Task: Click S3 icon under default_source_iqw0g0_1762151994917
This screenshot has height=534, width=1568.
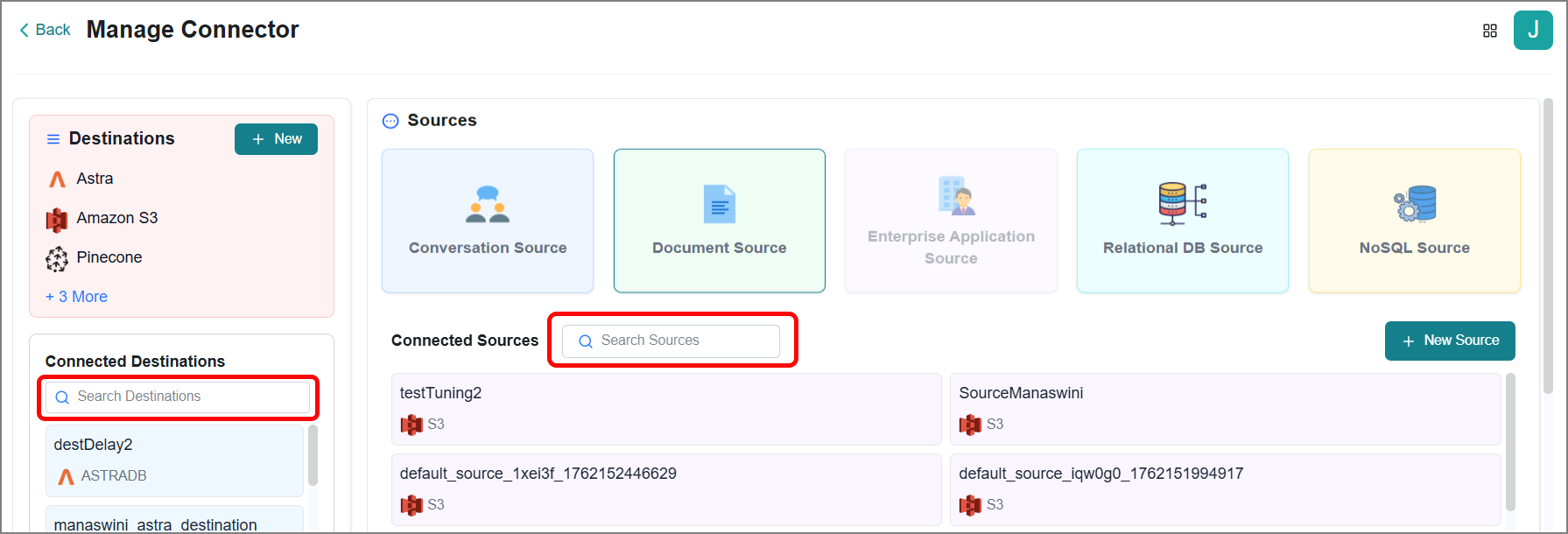Action: click(970, 505)
